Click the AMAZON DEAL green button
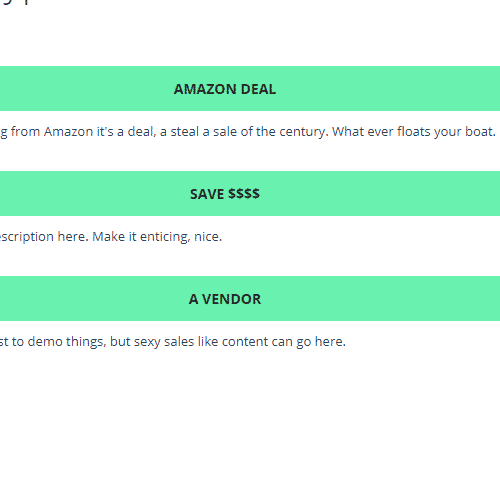This screenshot has width=500, height=487. click(250, 88)
